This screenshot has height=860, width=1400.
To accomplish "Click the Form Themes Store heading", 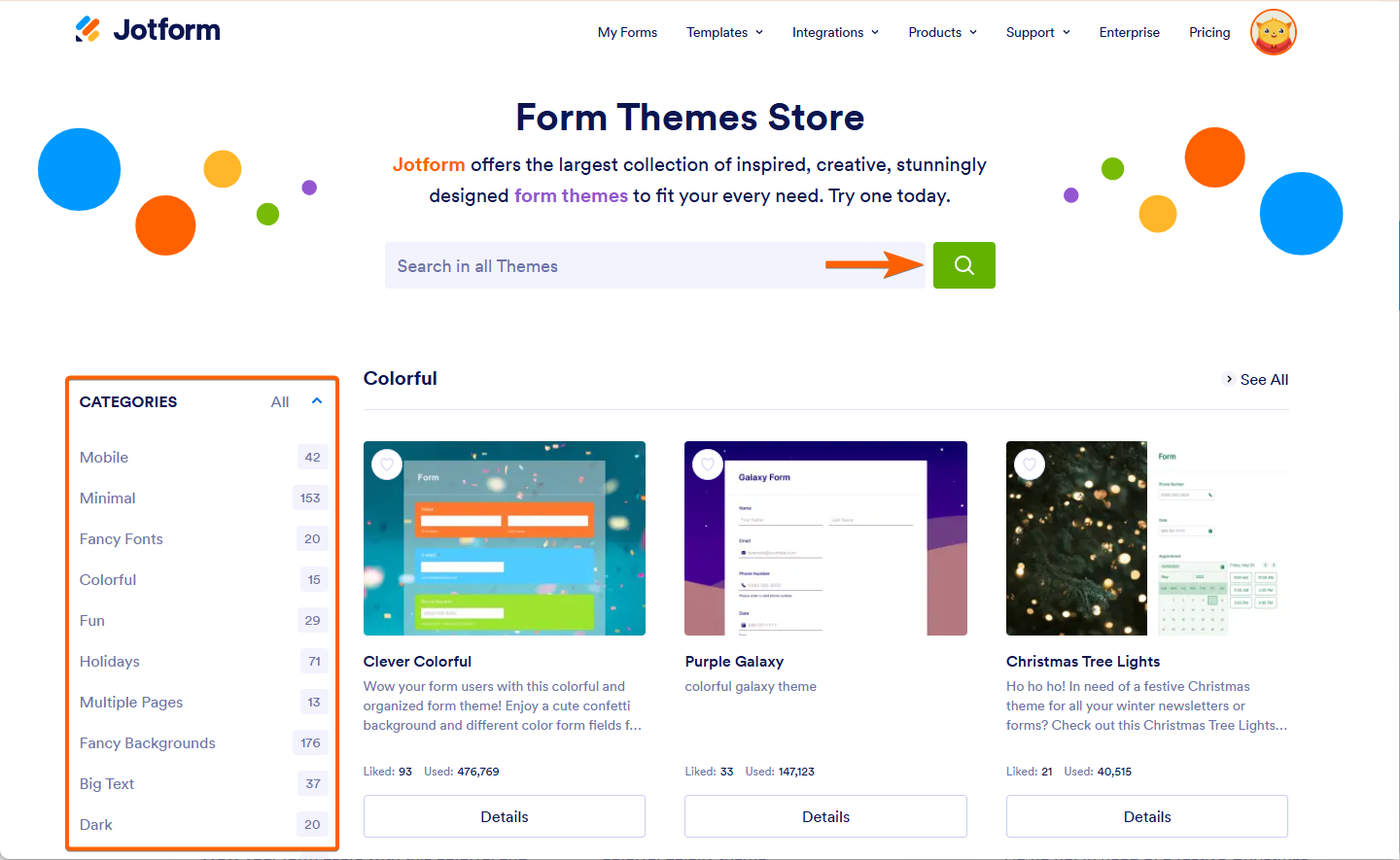I will [x=690, y=118].
